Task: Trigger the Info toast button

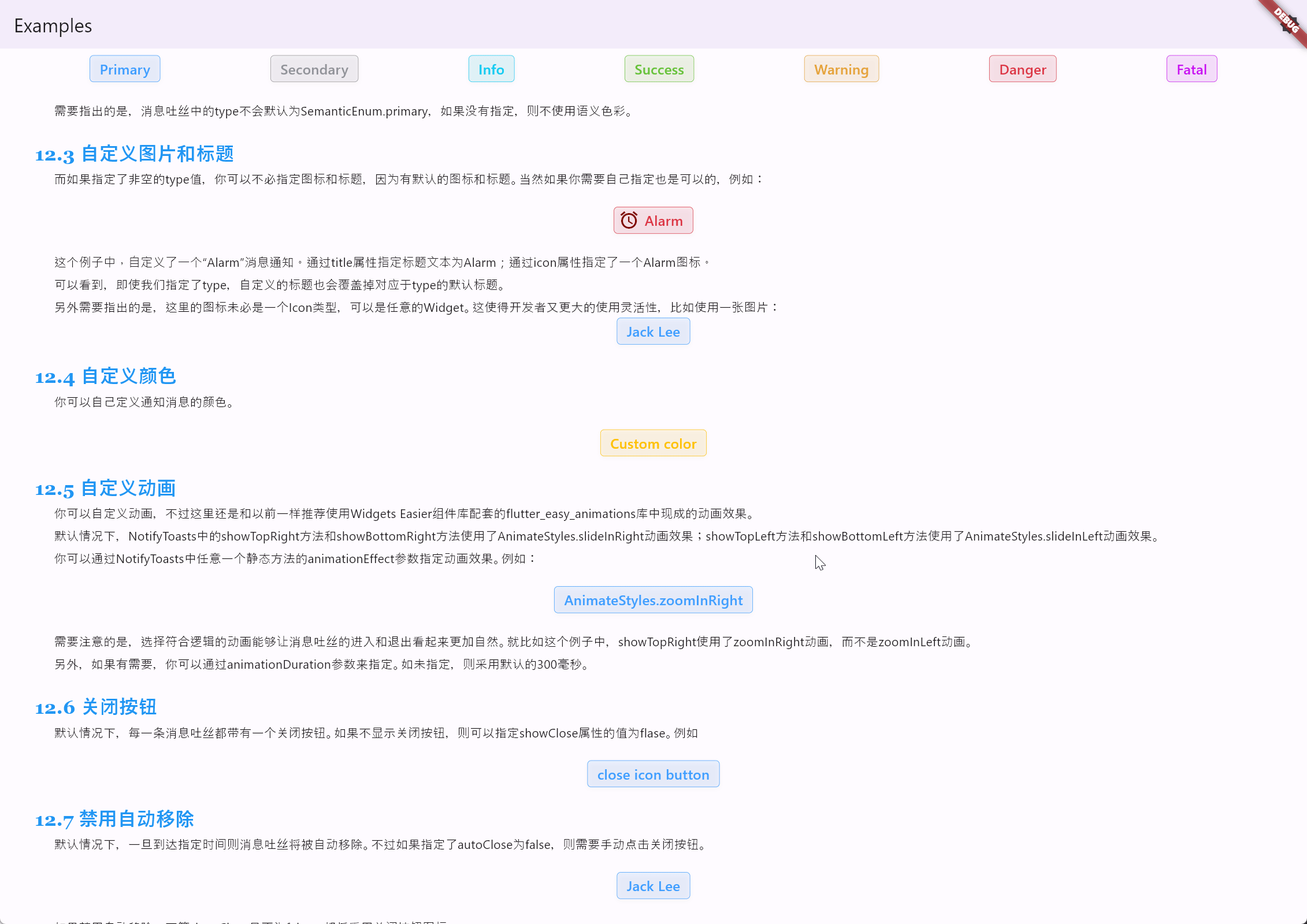Action: click(491, 69)
